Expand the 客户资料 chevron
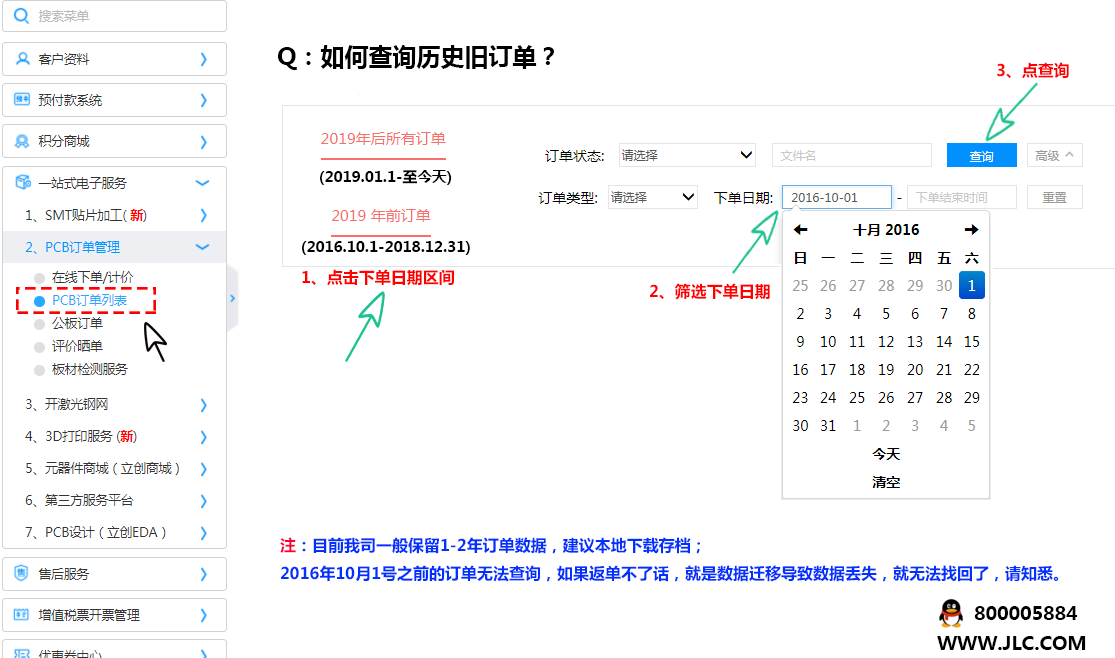1115x658 pixels. click(x=204, y=59)
